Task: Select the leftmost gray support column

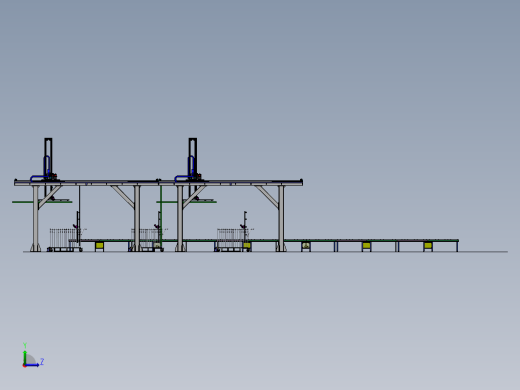Action: point(36,218)
